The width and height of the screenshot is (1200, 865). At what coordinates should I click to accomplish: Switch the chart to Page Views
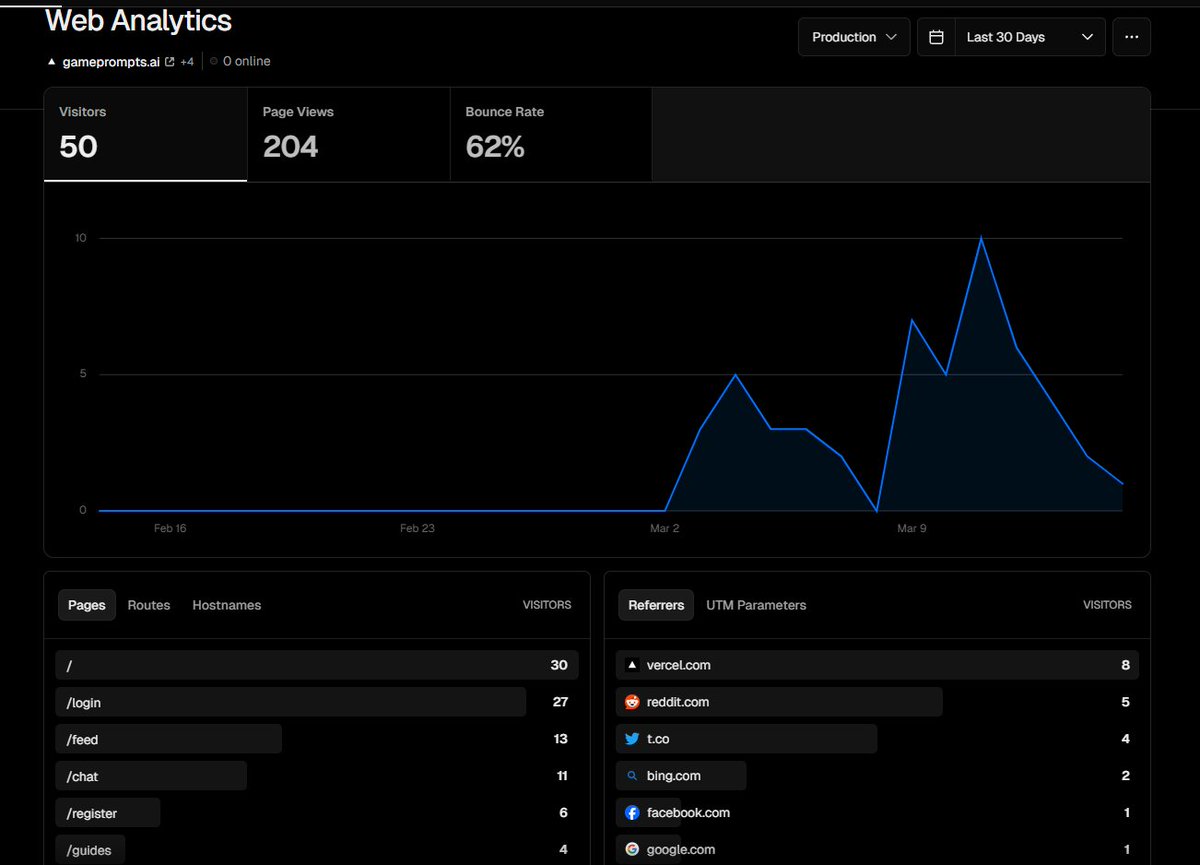click(348, 134)
